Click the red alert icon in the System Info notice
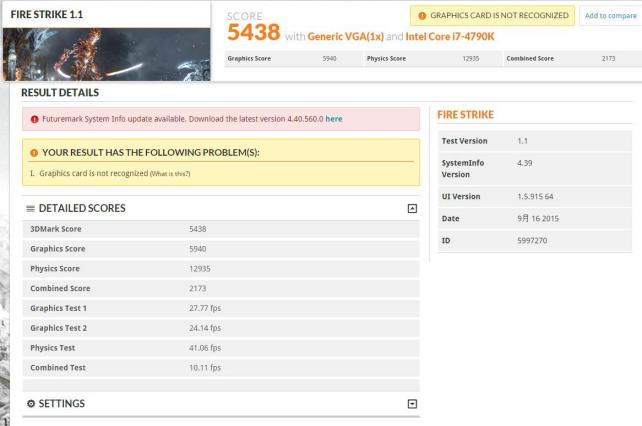The image size is (642, 426). coord(34,119)
